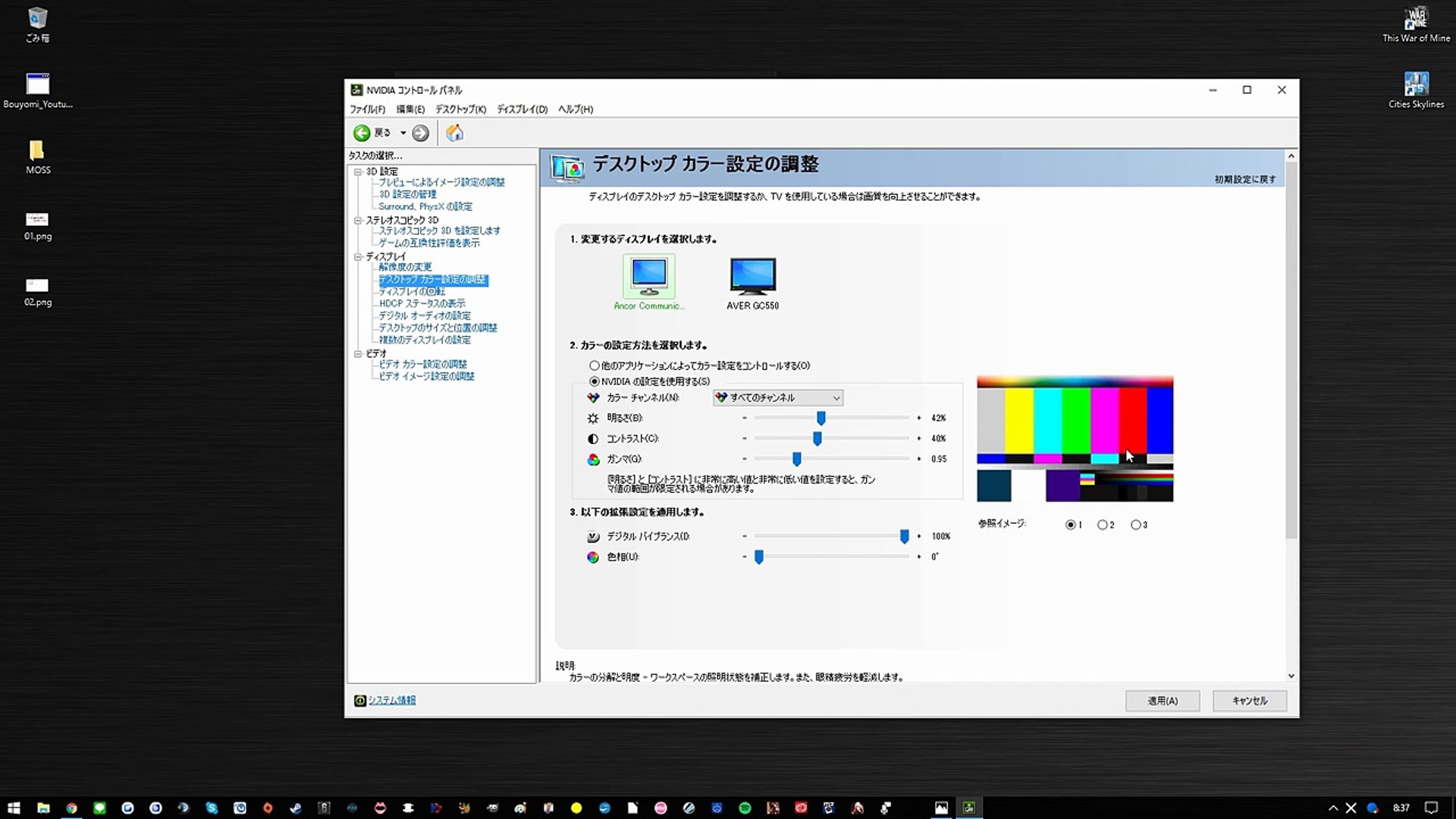
Task: Select This War of Mine shortcut
Action: (x=1416, y=25)
